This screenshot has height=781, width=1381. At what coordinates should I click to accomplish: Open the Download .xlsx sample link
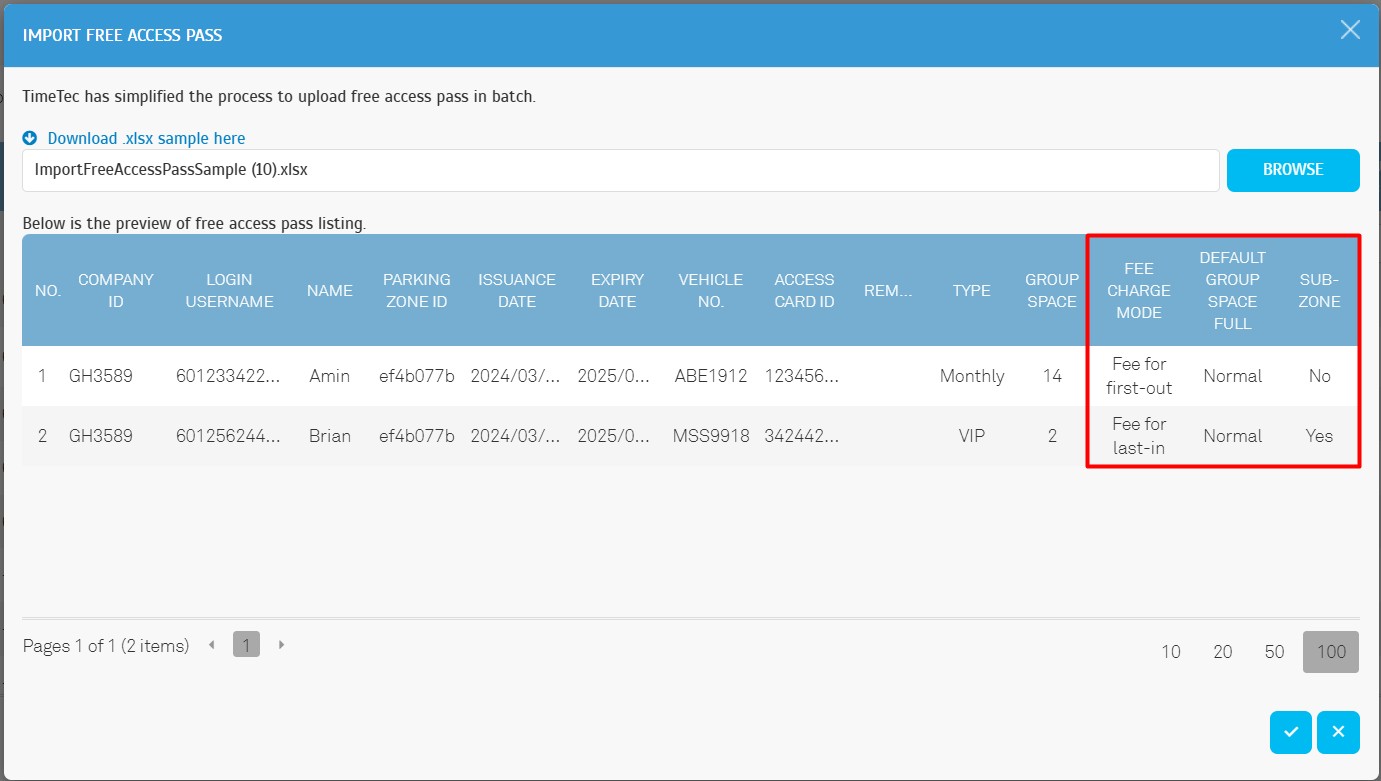(146, 138)
